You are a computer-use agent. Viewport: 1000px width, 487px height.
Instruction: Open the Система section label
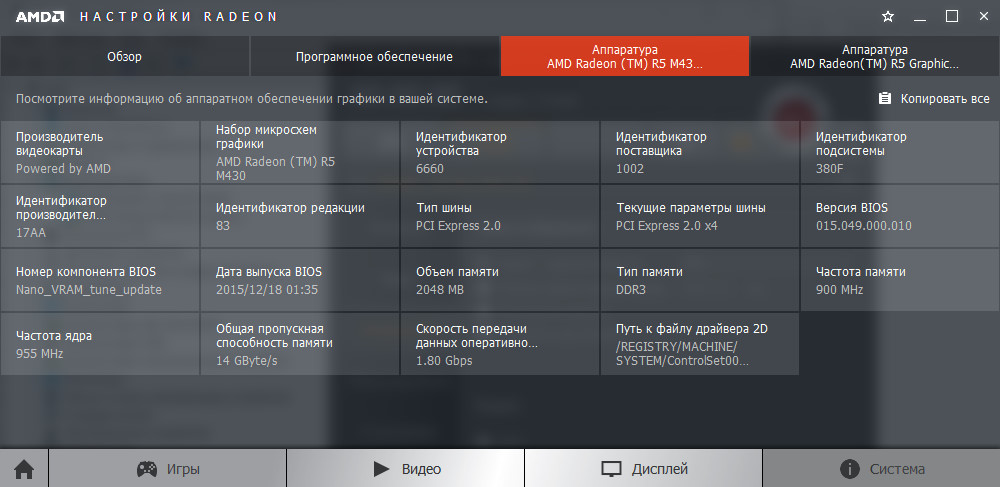(x=897, y=470)
